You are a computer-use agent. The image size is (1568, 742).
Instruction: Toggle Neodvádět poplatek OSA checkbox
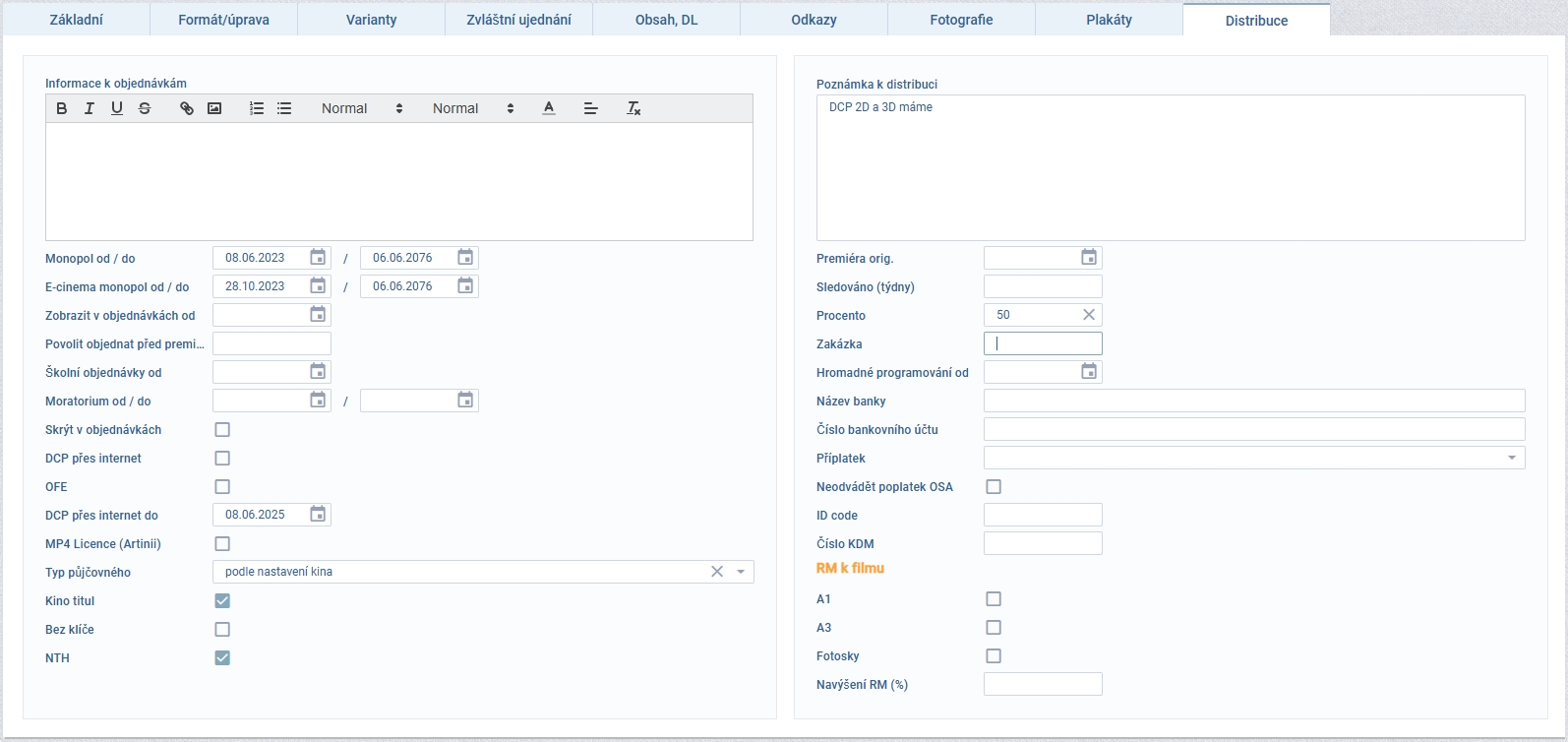(994, 487)
